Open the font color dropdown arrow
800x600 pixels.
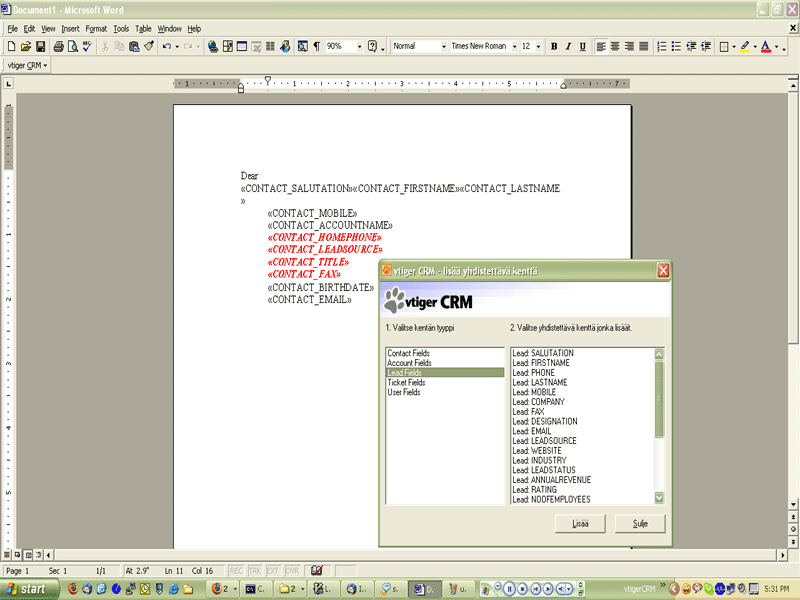click(x=777, y=46)
